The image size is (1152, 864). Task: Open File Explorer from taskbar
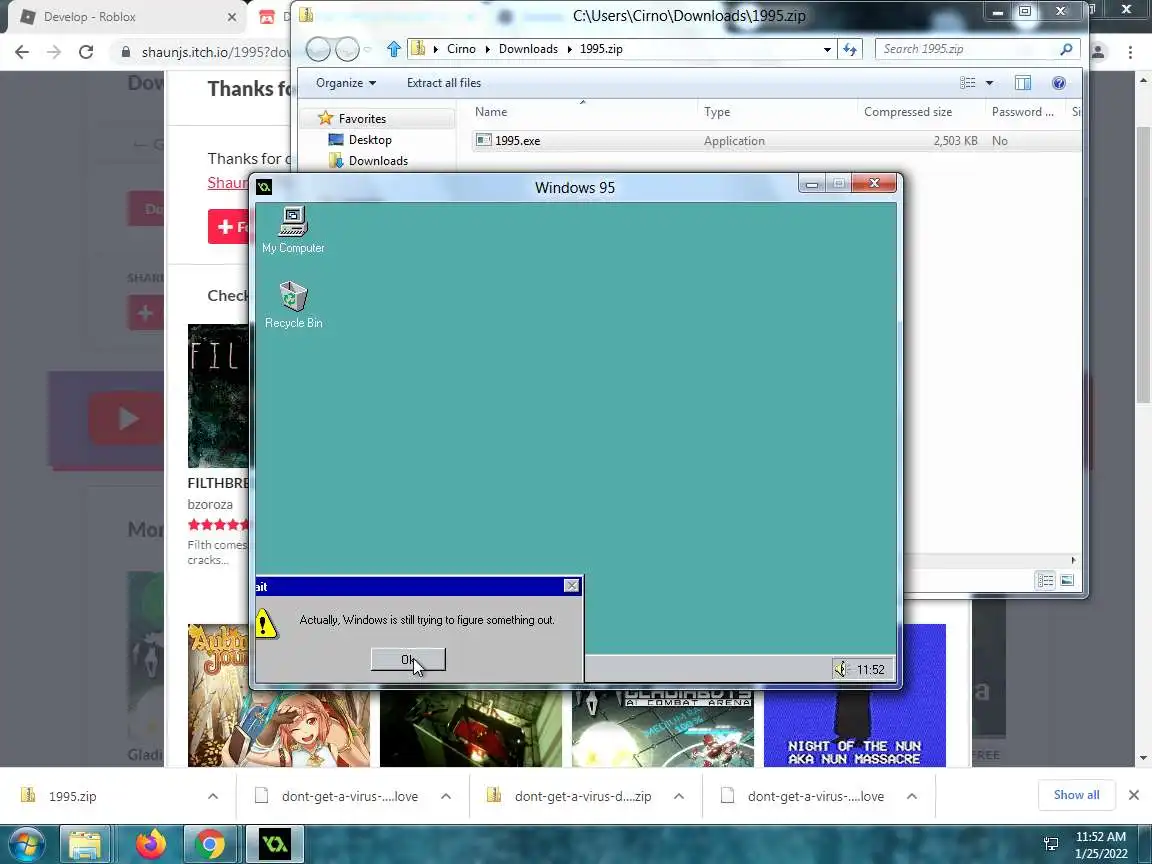(x=85, y=844)
